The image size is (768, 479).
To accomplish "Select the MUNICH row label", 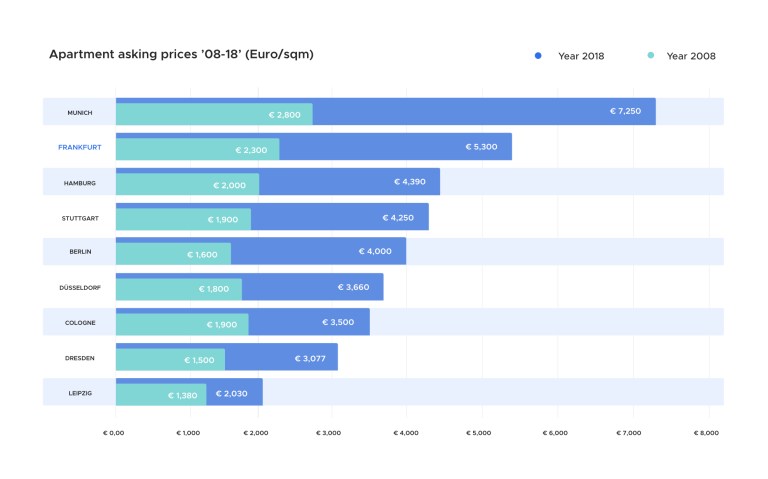I will point(80,113).
